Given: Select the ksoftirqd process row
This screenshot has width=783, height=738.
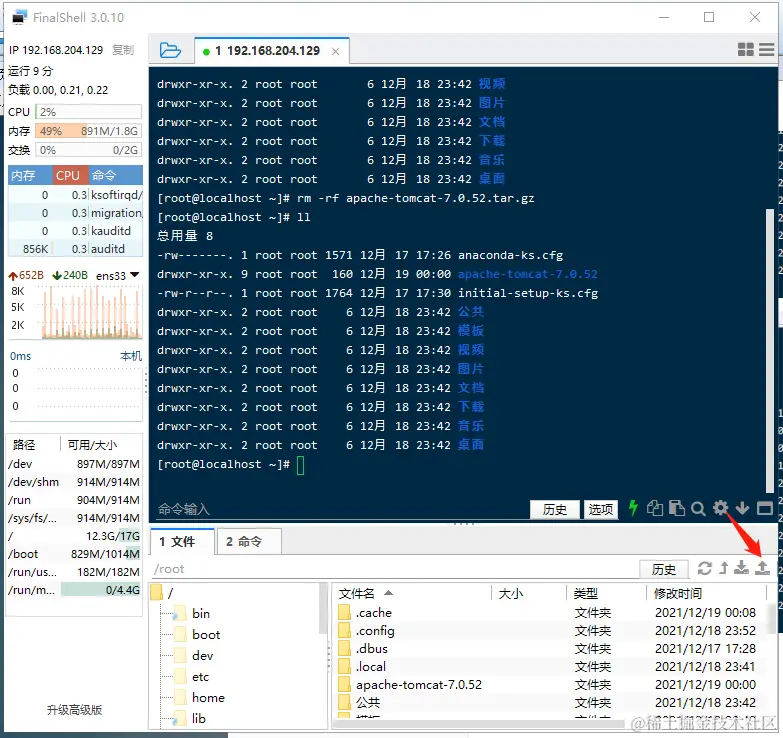Looking at the screenshot, I should (x=75, y=195).
